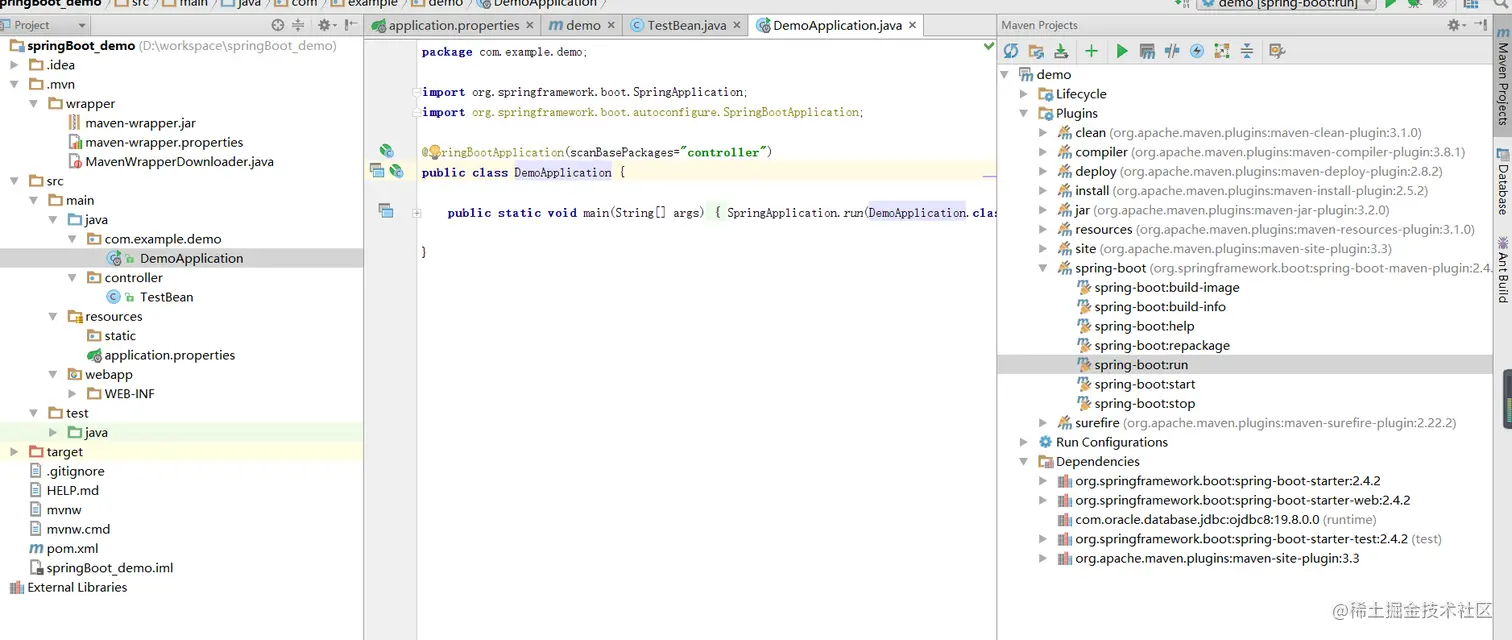
Task: Open the demo [spring-boot:run] run configuration dropdown
Action: point(1288,4)
